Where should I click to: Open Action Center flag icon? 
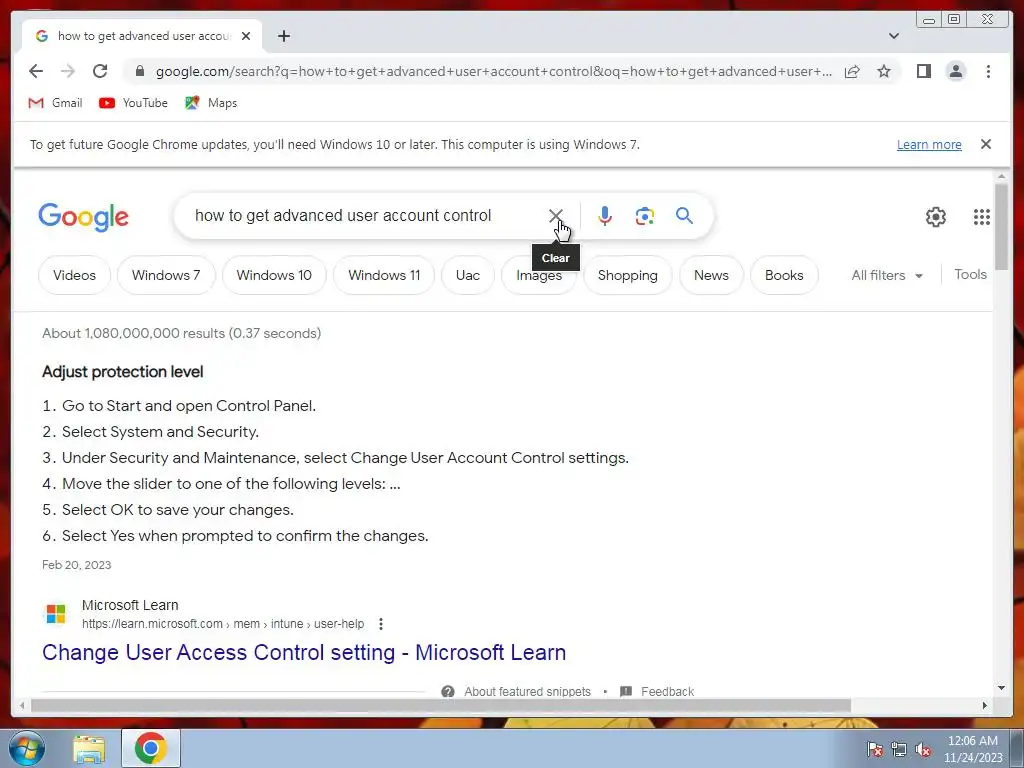click(875, 749)
